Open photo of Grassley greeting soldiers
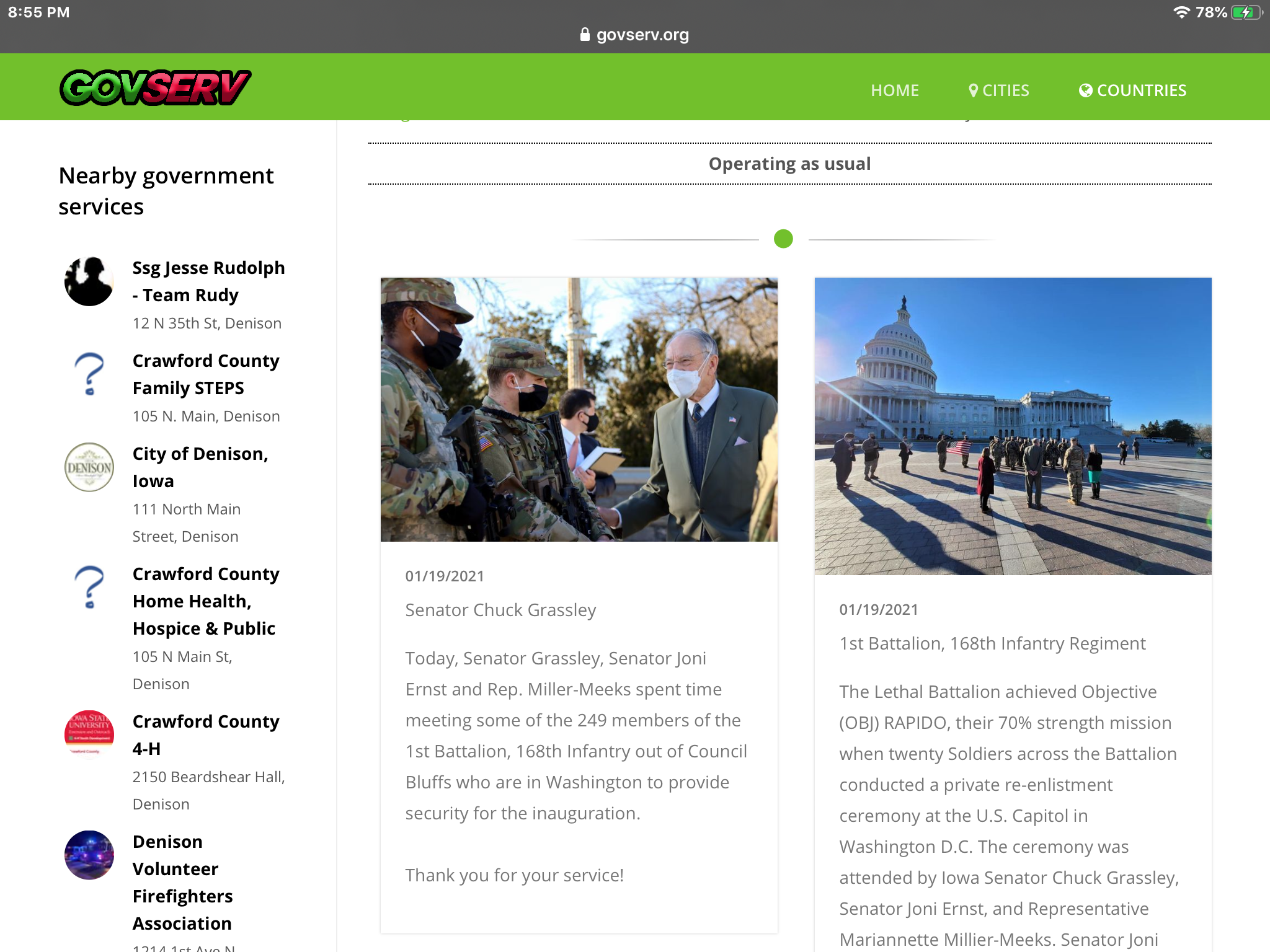The height and width of the screenshot is (952, 1270). tap(579, 410)
